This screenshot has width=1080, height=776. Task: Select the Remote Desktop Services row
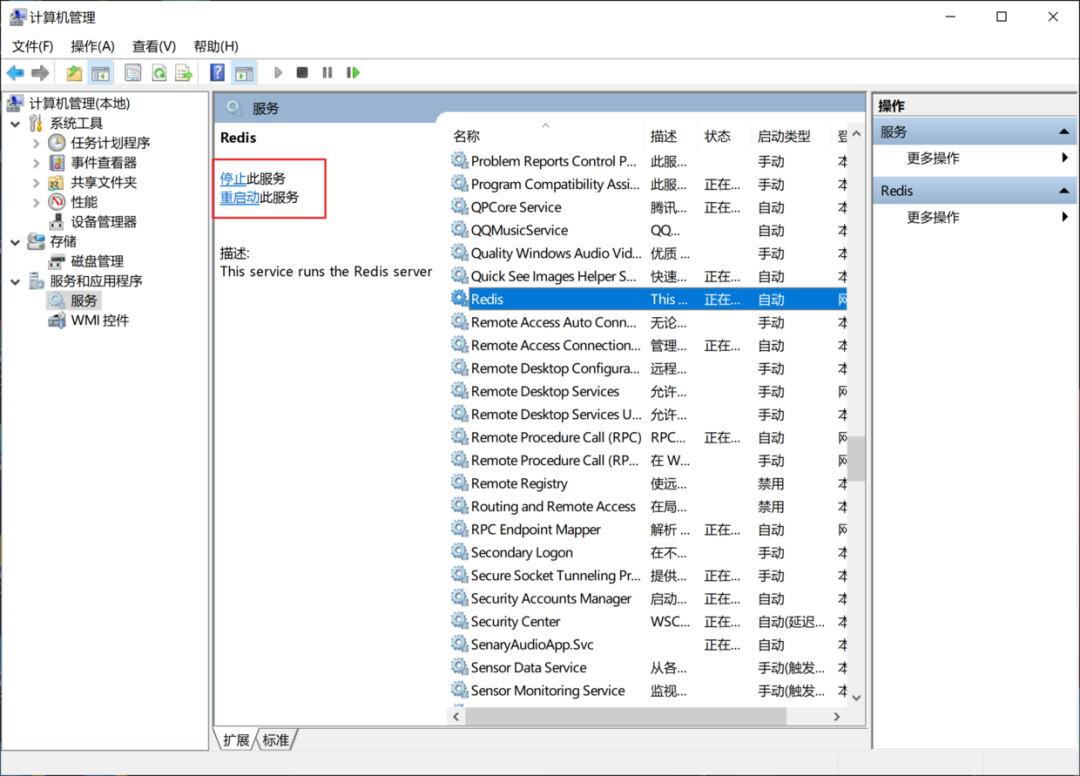pyautogui.click(x=648, y=391)
